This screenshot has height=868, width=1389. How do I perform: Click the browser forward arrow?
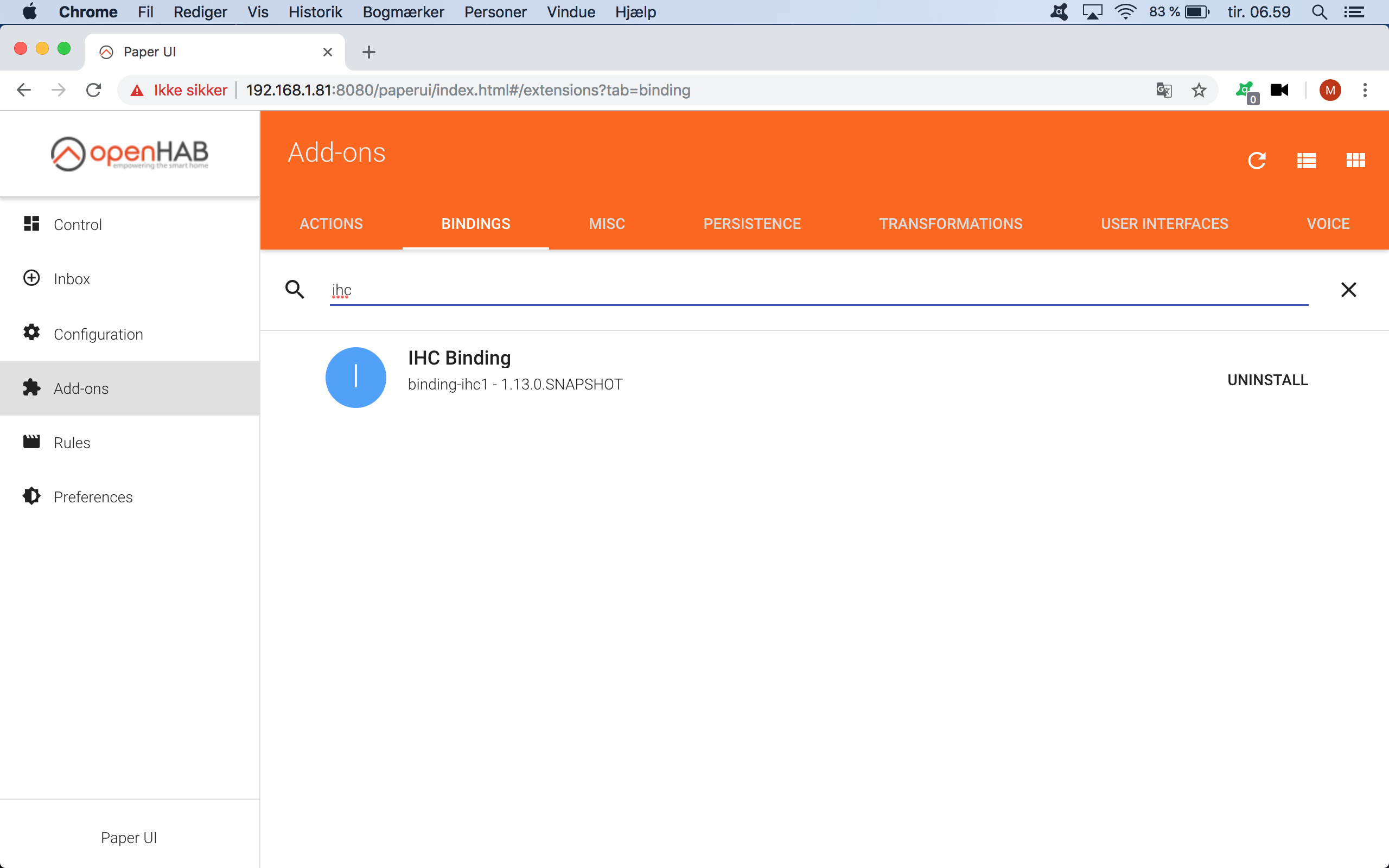[59, 90]
